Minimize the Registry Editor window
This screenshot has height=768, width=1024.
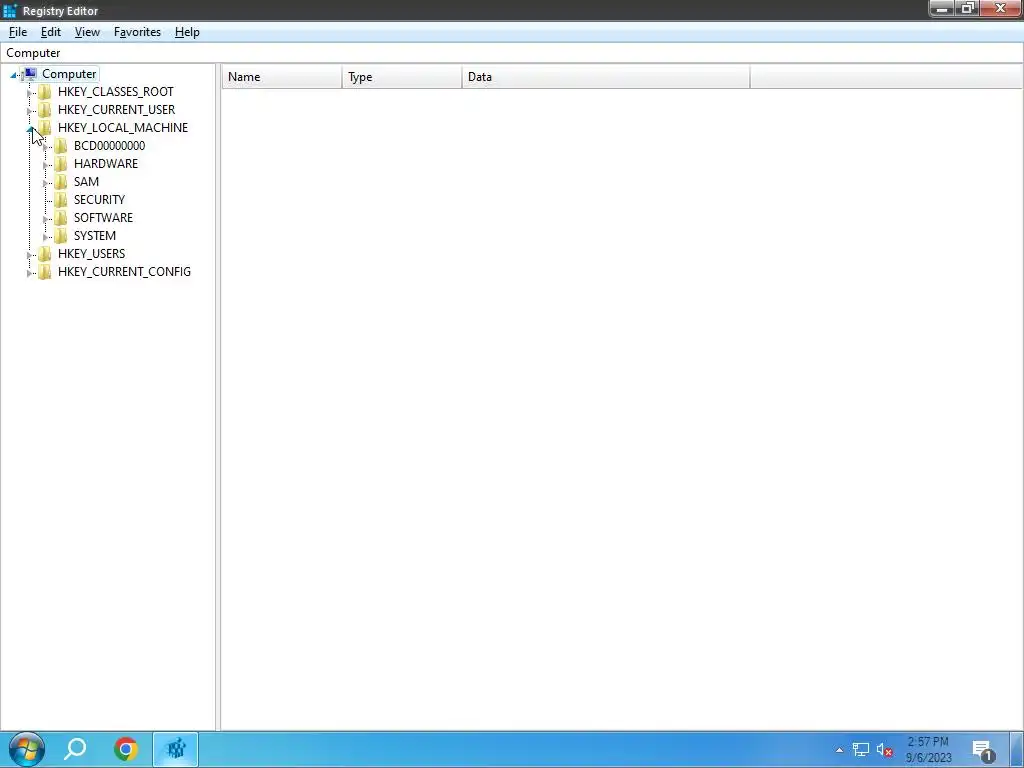[x=942, y=8]
